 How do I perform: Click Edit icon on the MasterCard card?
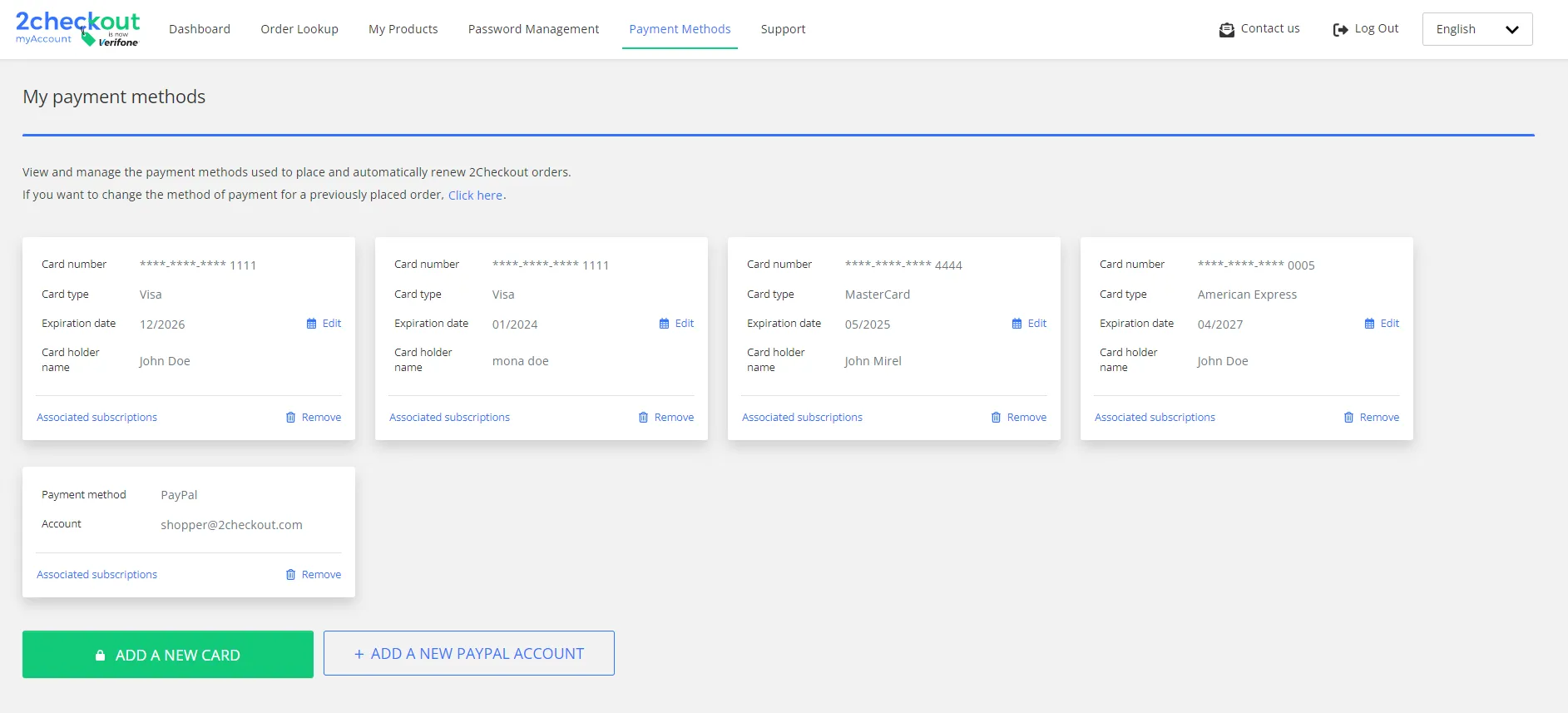coord(1017,324)
